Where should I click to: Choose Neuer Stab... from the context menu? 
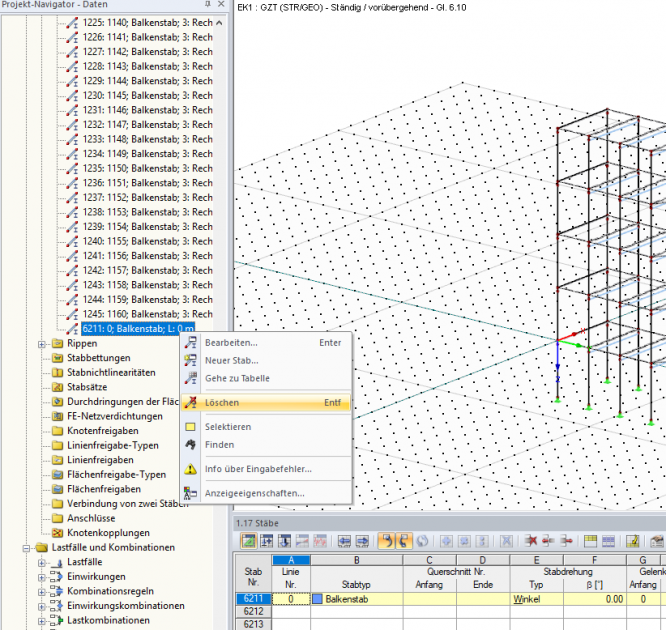[x=266, y=361]
